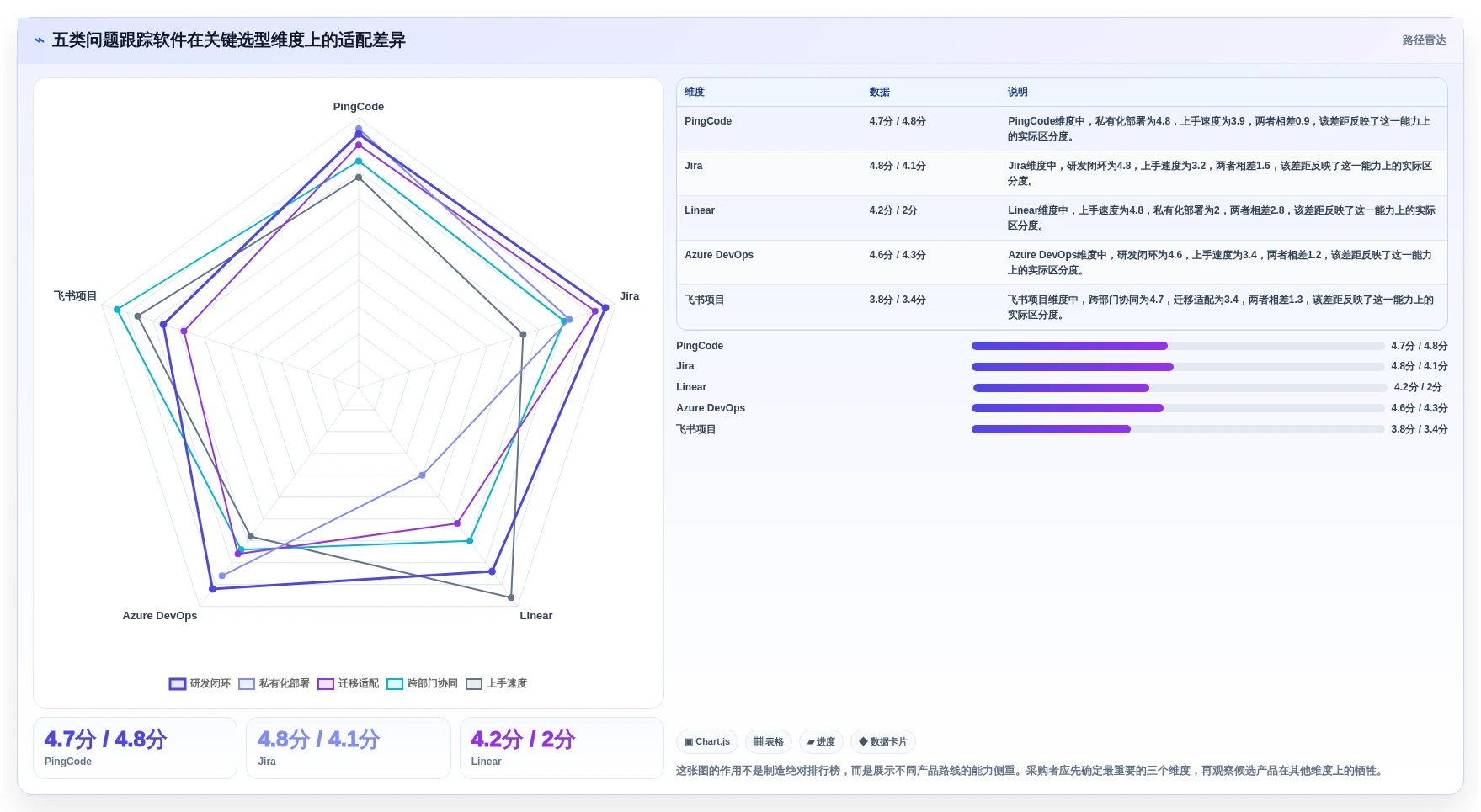The width and height of the screenshot is (1481, 812).
Task: Toggle the 私有化部署 legend series
Action: point(274,683)
